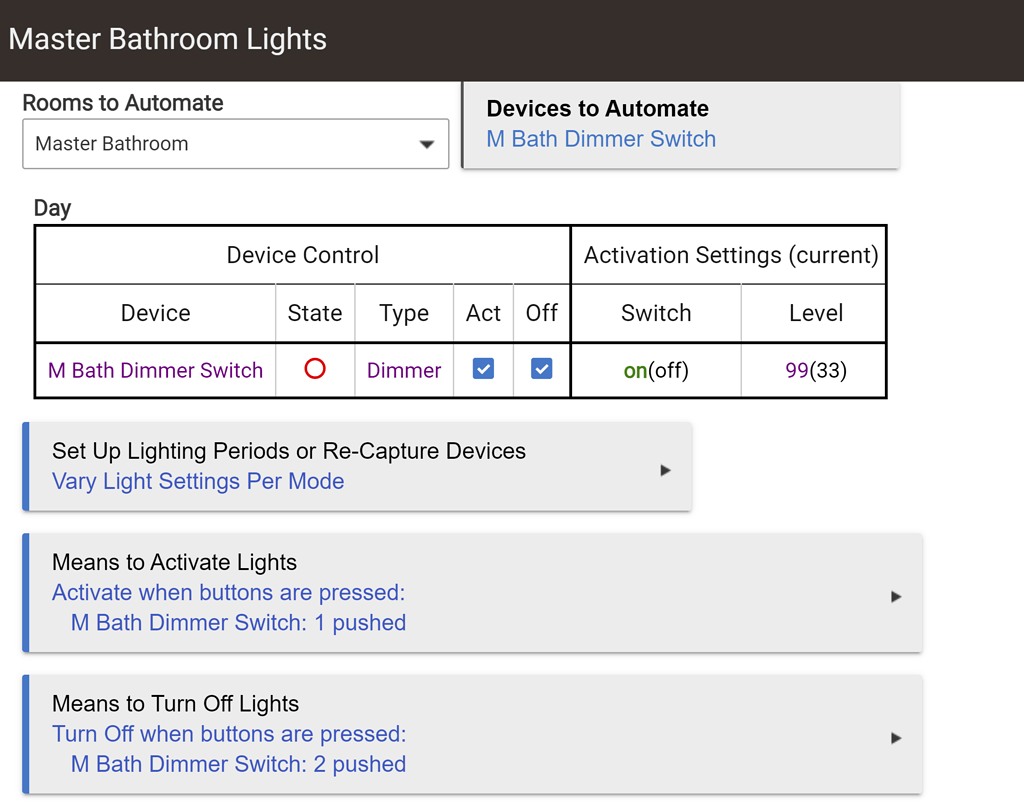The height and width of the screenshot is (810, 1024).
Task: Click Turn Off when buttons are pressed
Action: [x=228, y=733]
